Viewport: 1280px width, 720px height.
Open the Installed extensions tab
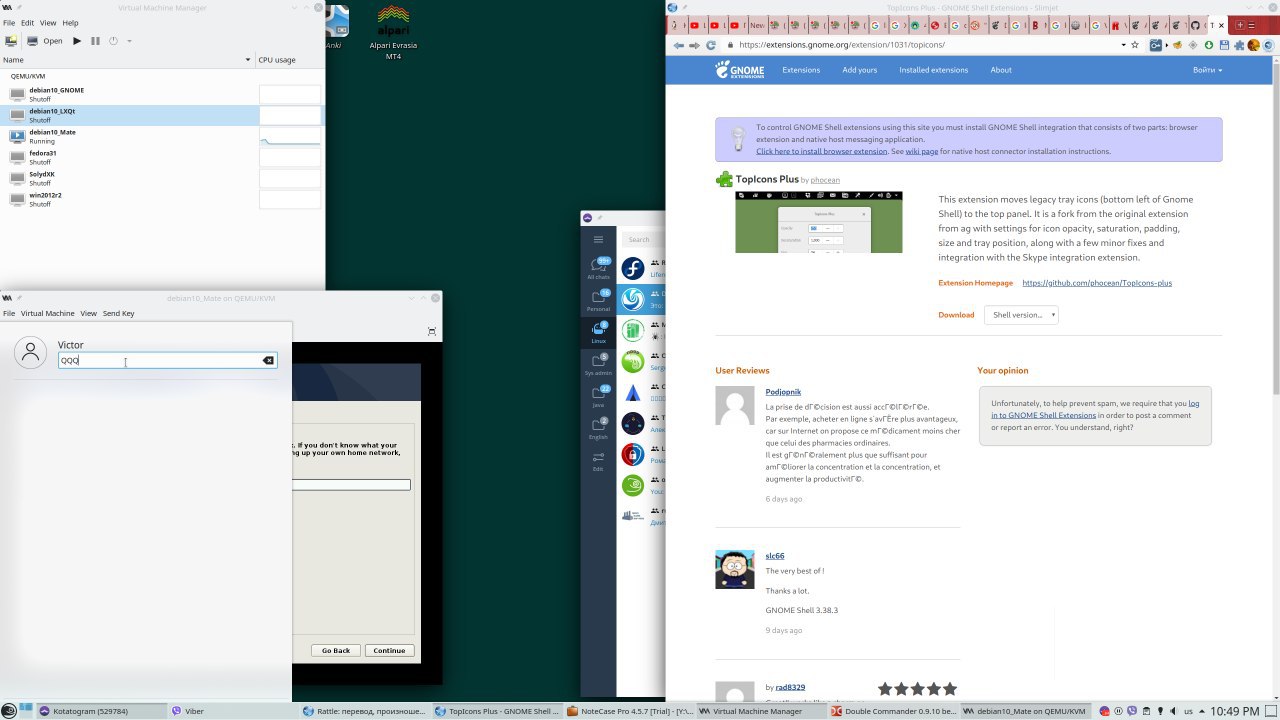[933, 70]
